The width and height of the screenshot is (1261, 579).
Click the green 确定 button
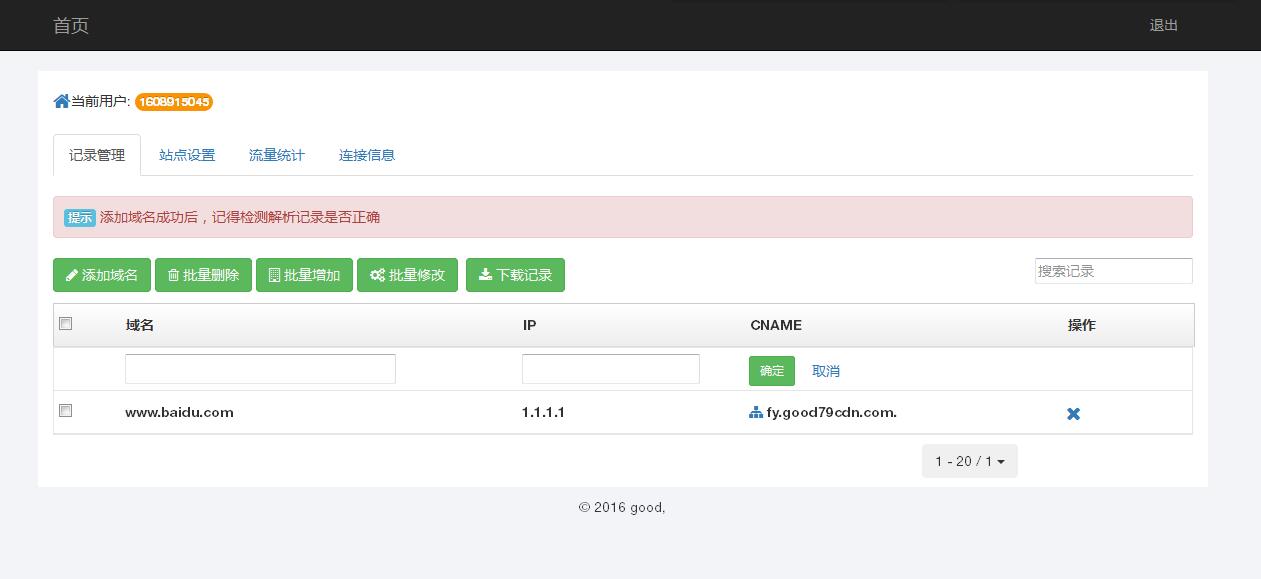[771, 370]
